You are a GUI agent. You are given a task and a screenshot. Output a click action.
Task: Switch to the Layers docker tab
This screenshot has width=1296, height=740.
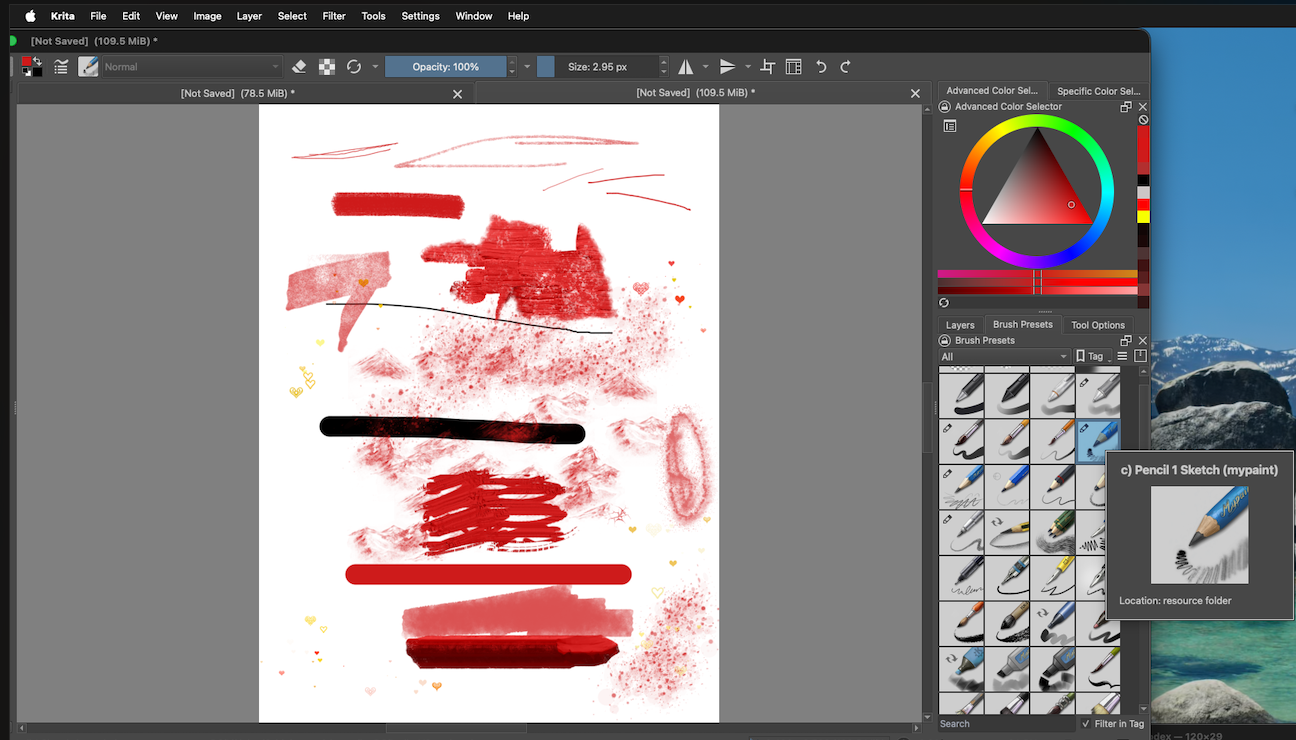pyautogui.click(x=960, y=325)
